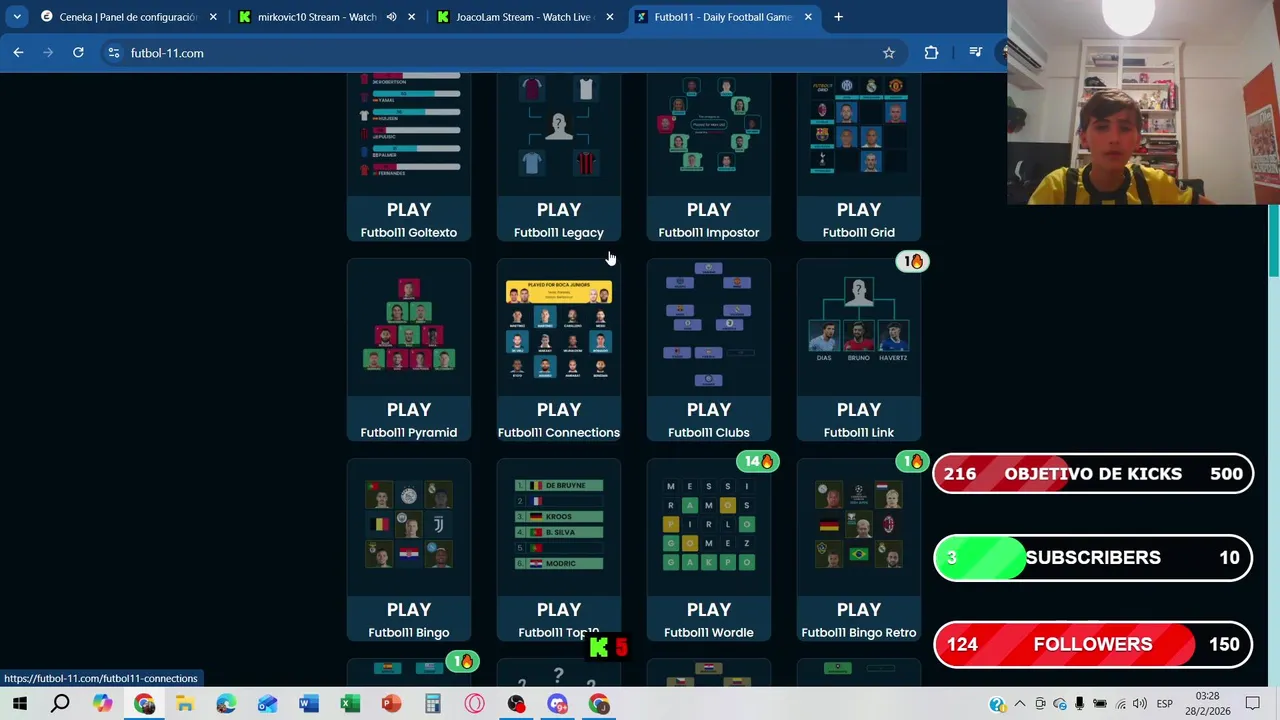
Task: Click the Subscribers goal progress bar
Action: 1093,558
